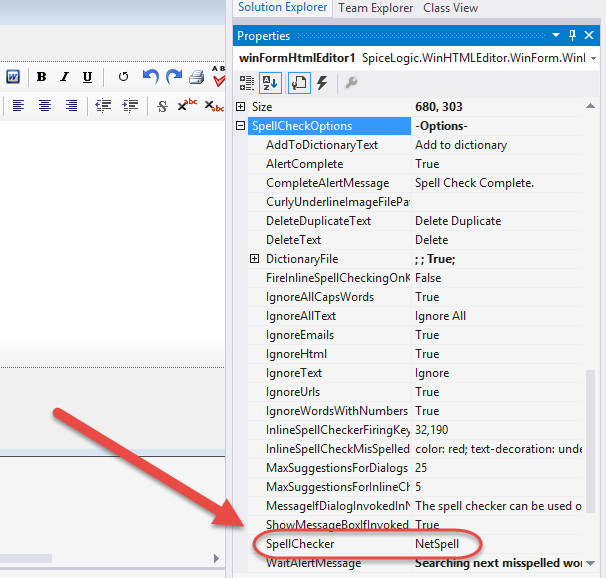The image size is (606, 578).
Task: Click the Spell Check Complete. value
Action: pyautogui.click(x=497, y=183)
